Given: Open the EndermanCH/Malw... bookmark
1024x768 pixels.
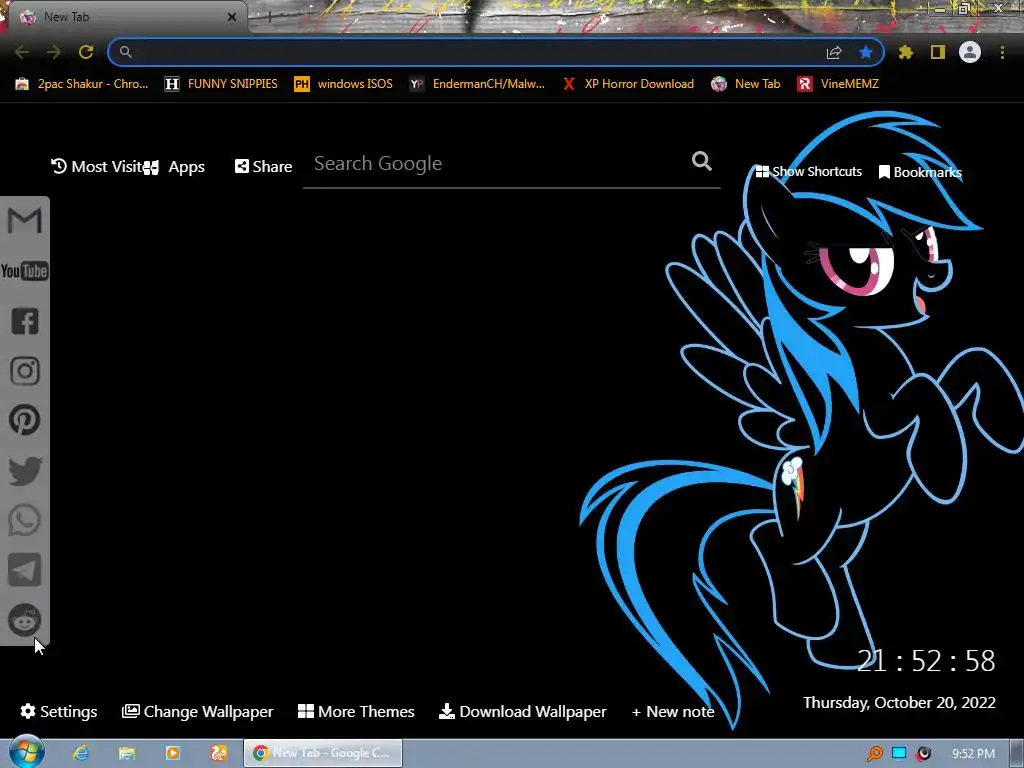Looking at the screenshot, I should pos(477,84).
